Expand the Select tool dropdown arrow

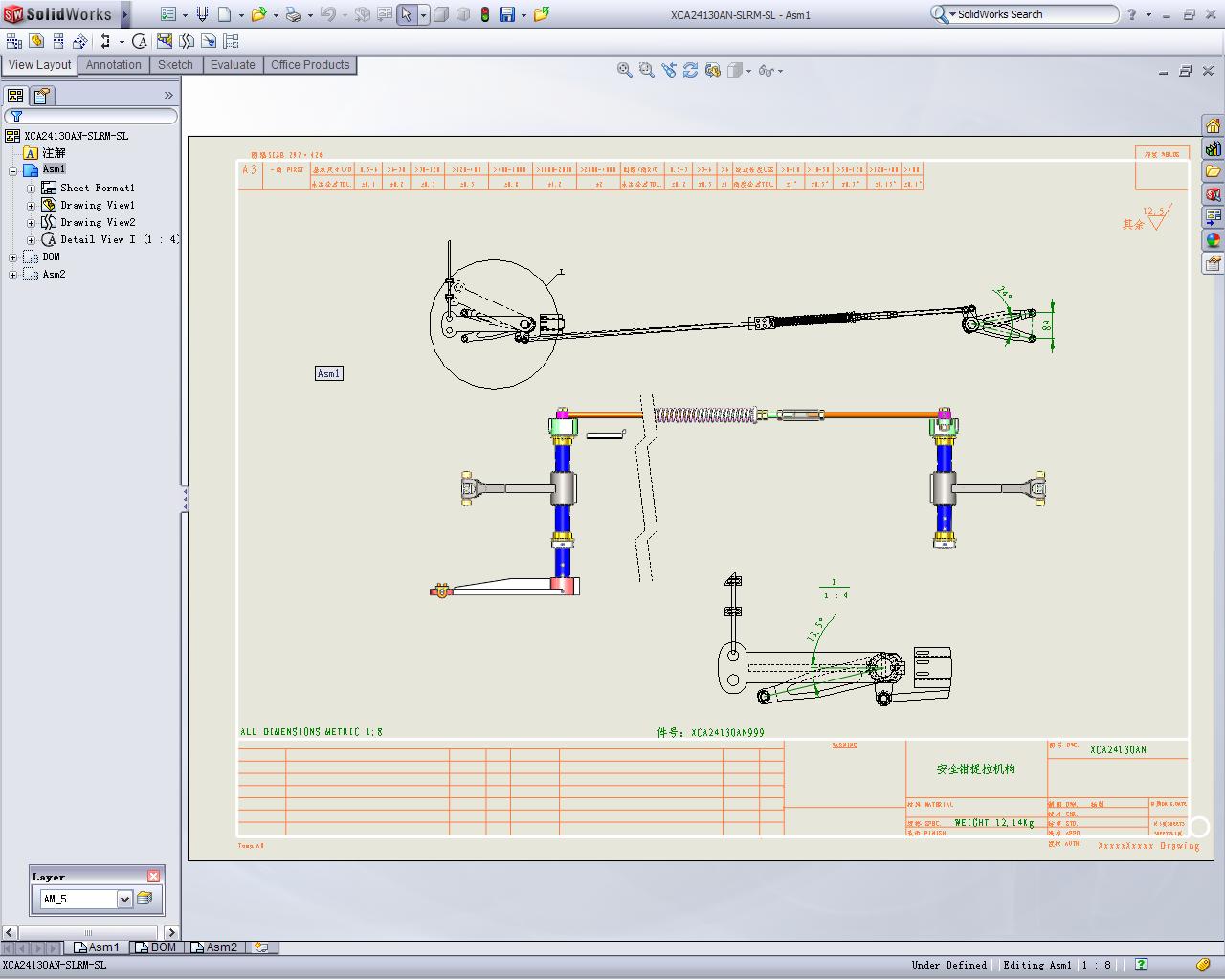(423, 15)
